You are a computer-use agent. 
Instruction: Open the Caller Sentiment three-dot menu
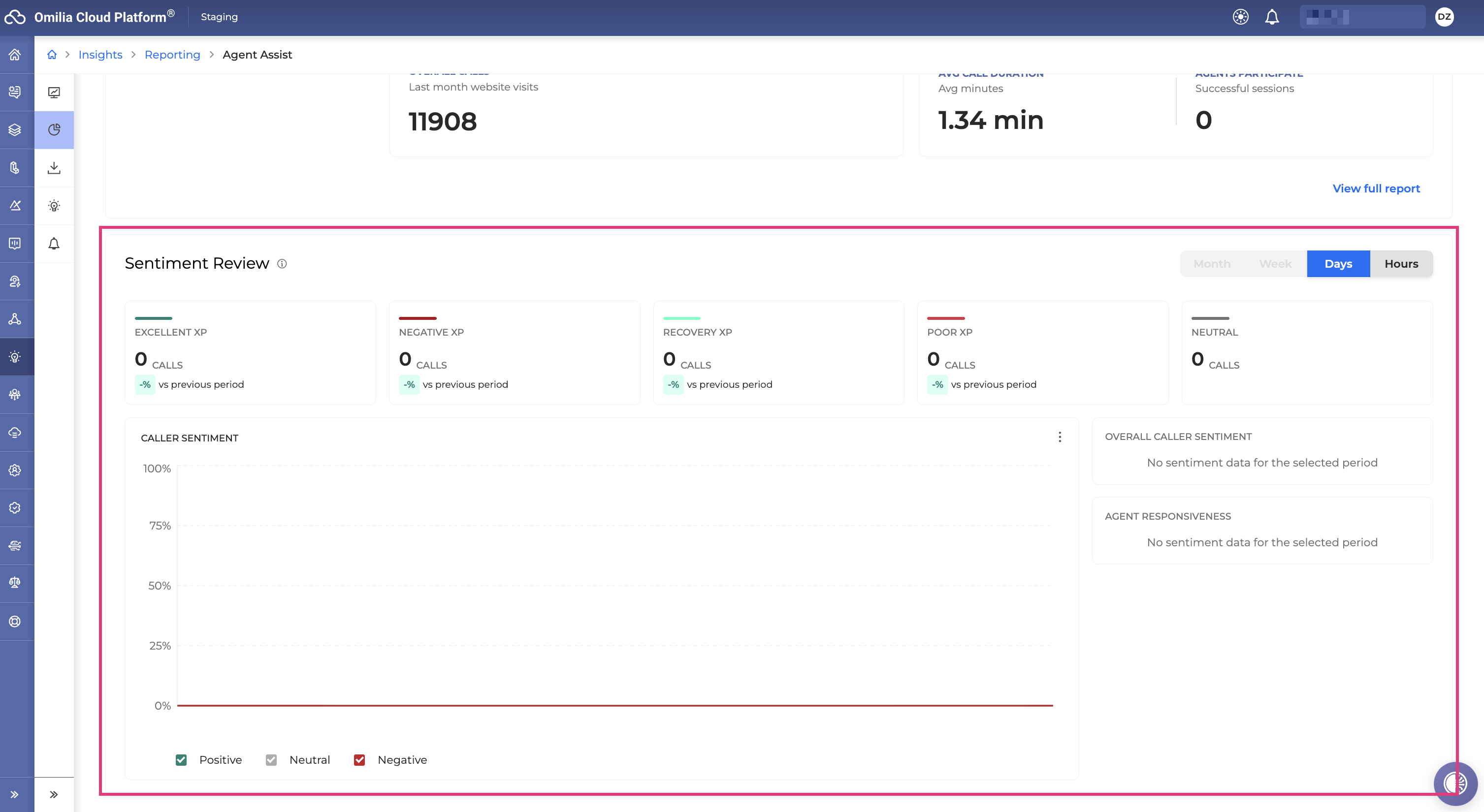point(1060,437)
